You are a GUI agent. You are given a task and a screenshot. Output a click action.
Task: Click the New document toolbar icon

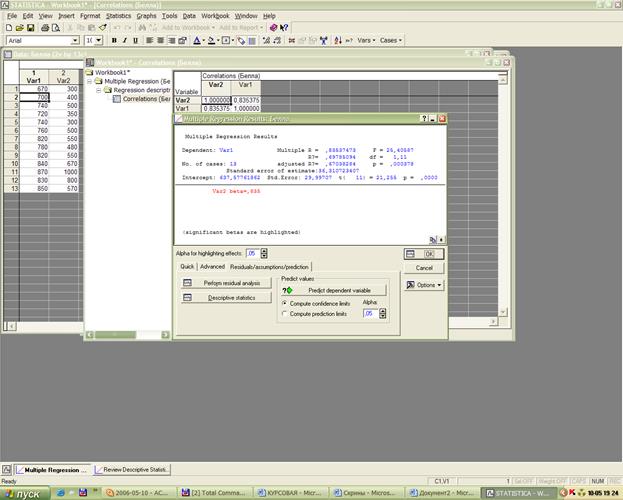(9, 27)
